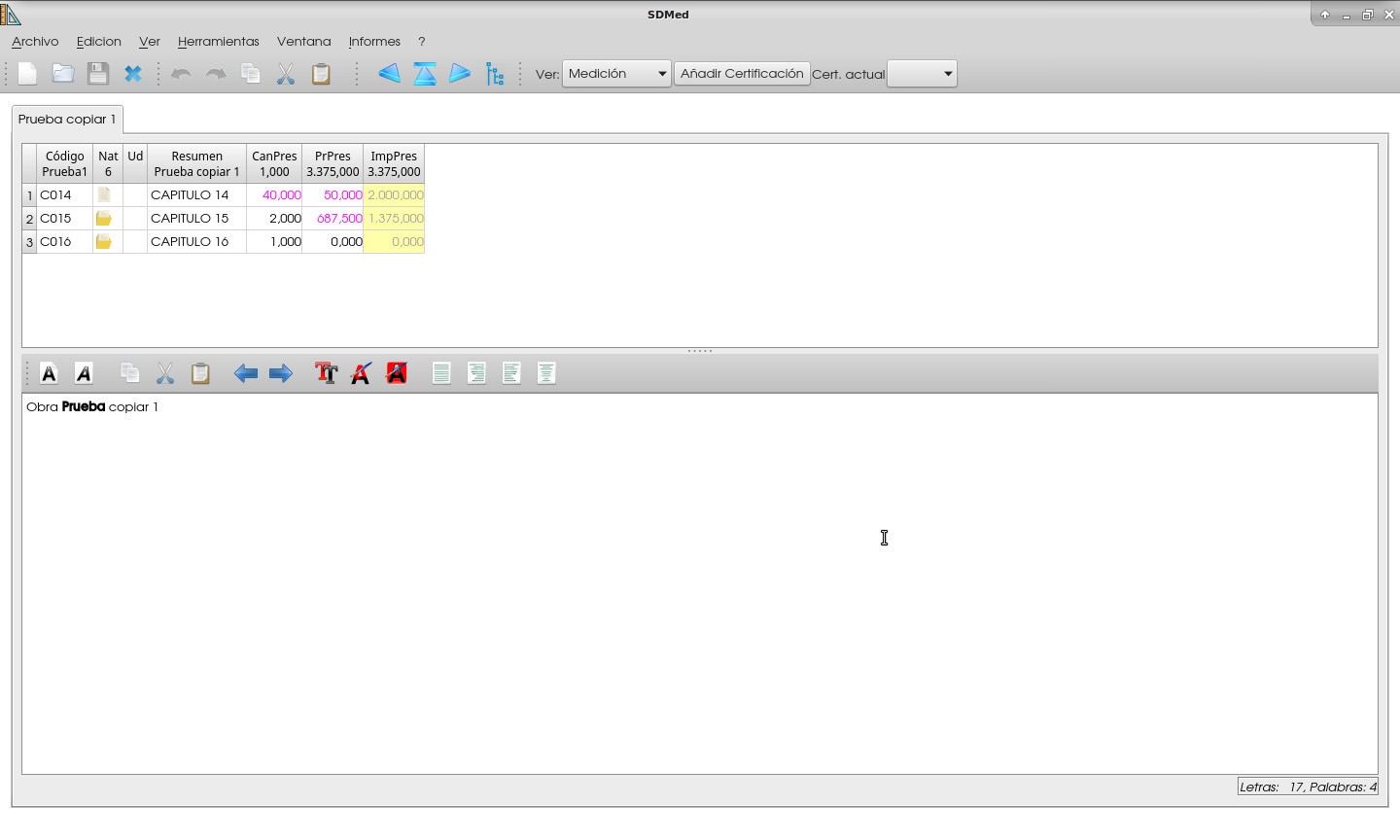This screenshot has width=1400, height=840.
Task: Align text right with the second alignment icon
Action: point(476,373)
